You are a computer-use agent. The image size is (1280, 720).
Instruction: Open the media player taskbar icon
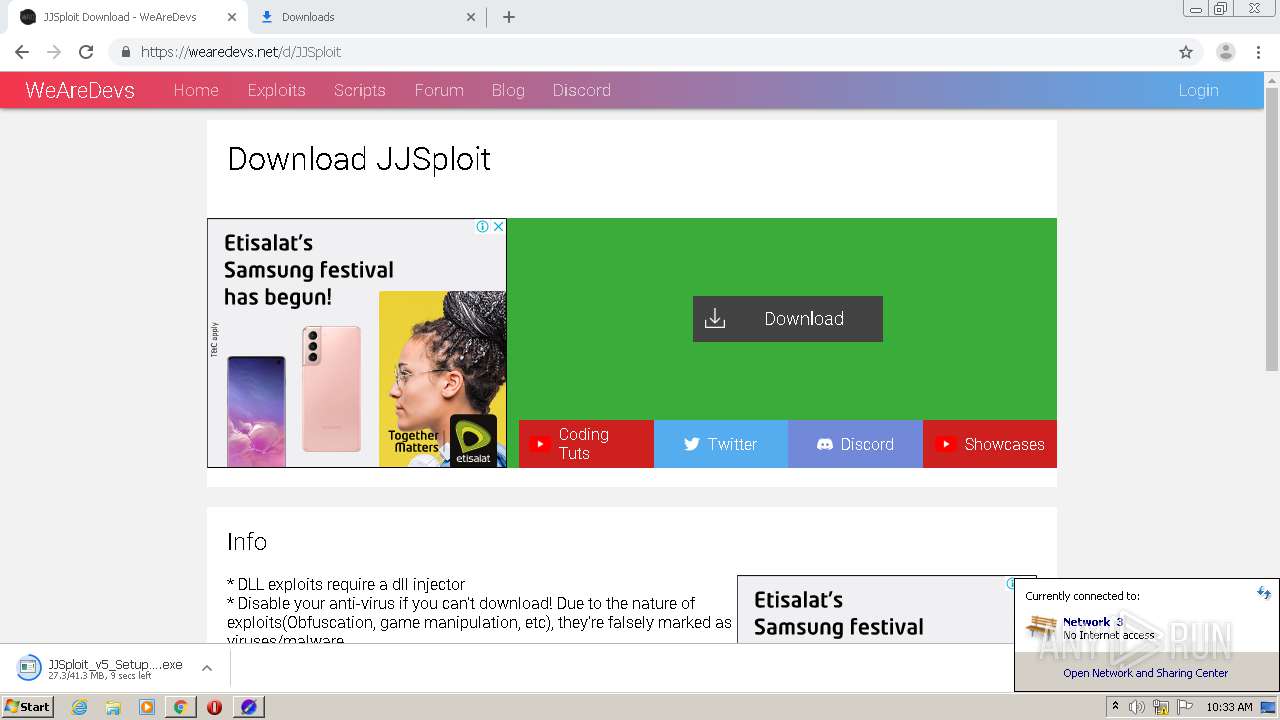coord(147,707)
